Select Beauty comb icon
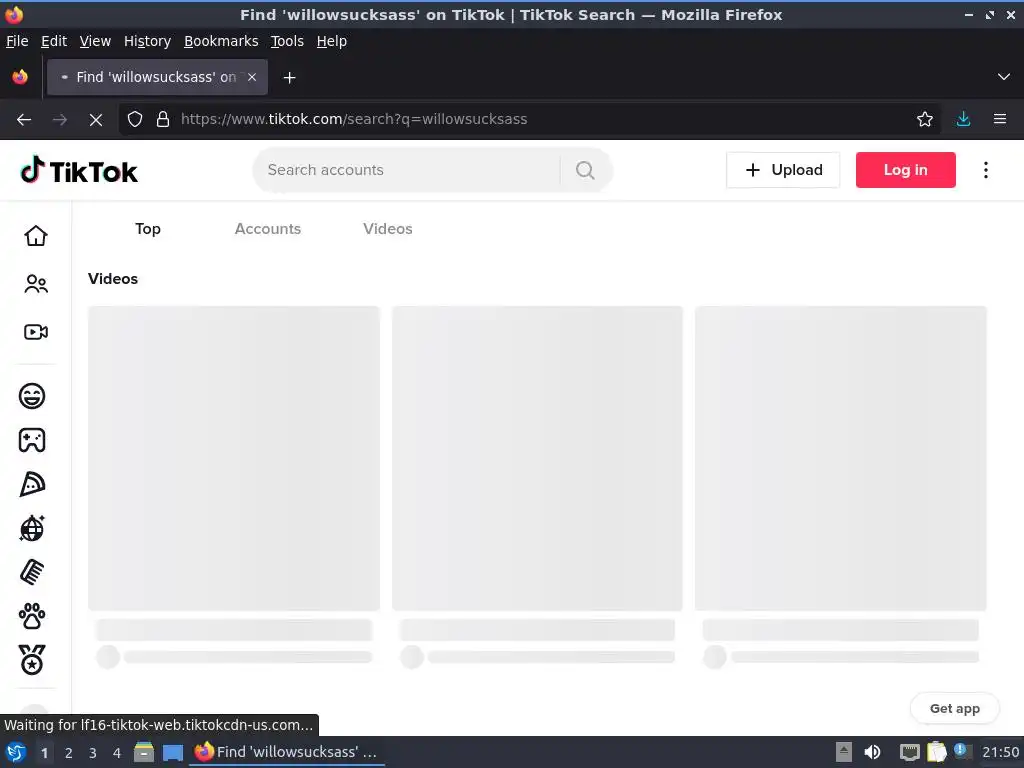The width and height of the screenshot is (1024, 768). [x=32, y=573]
